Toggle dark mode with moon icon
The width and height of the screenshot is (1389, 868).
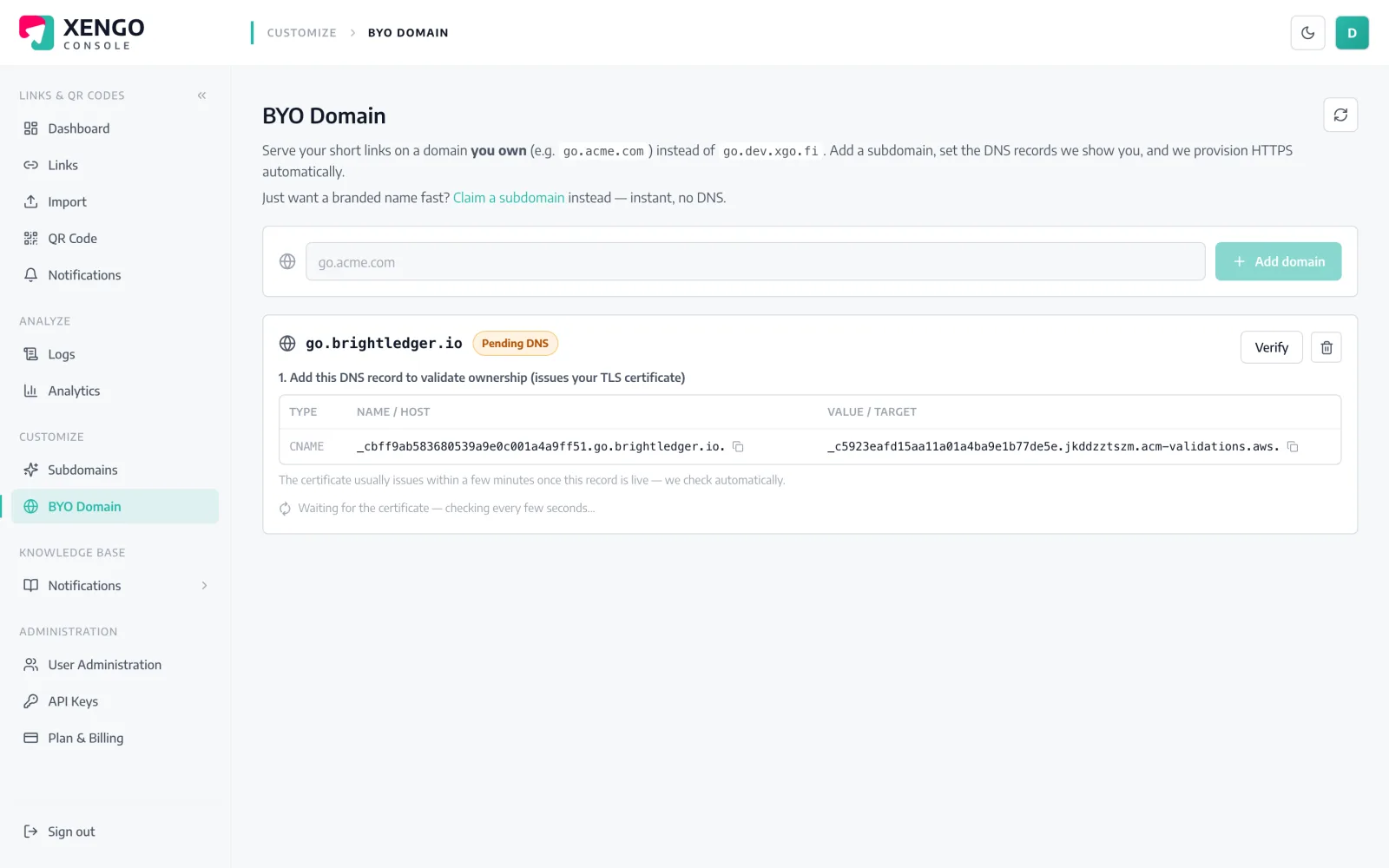click(1307, 33)
